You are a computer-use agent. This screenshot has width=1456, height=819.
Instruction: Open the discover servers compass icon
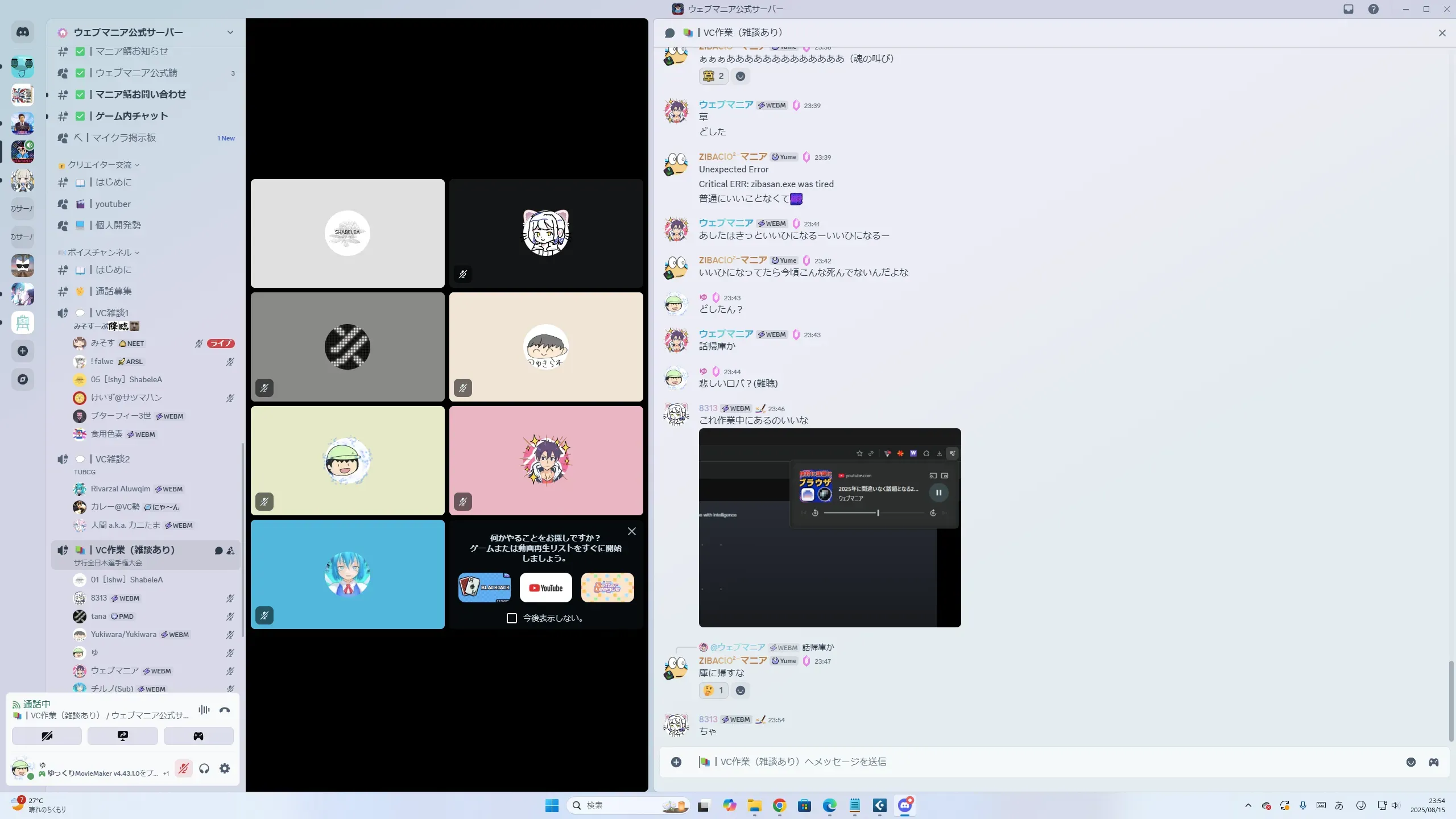click(x=23, y=379)
